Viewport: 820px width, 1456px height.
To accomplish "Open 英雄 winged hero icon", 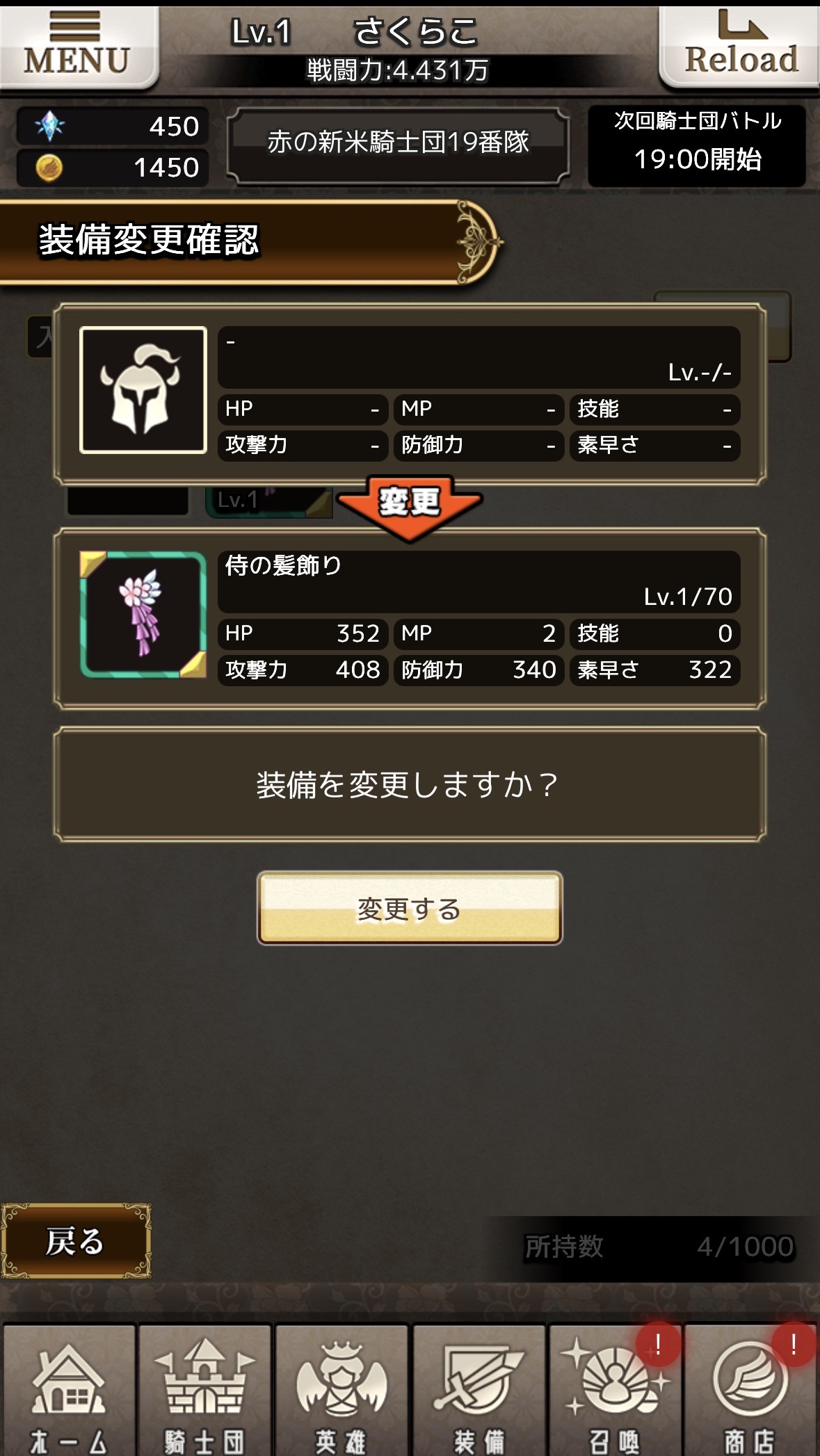I will click(x=341, y=1389).
